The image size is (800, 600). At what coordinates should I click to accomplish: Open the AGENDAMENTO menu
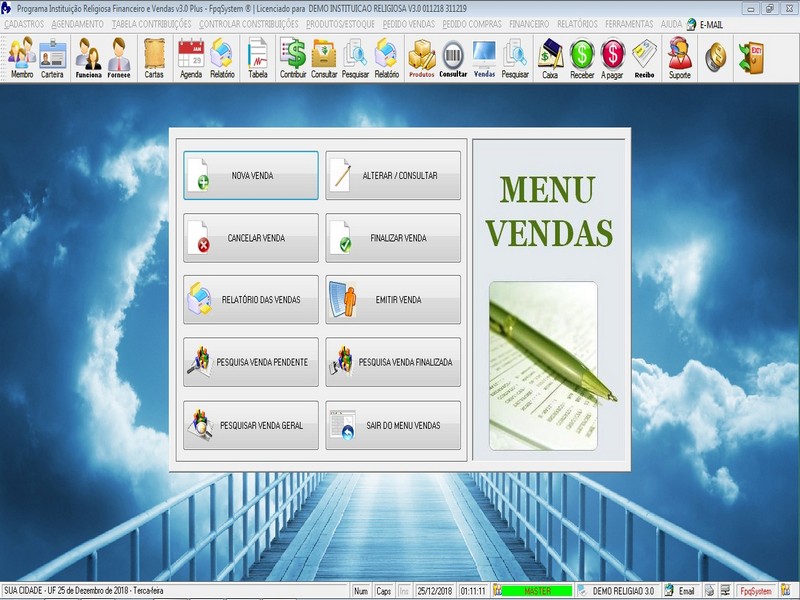click(78, 24)
